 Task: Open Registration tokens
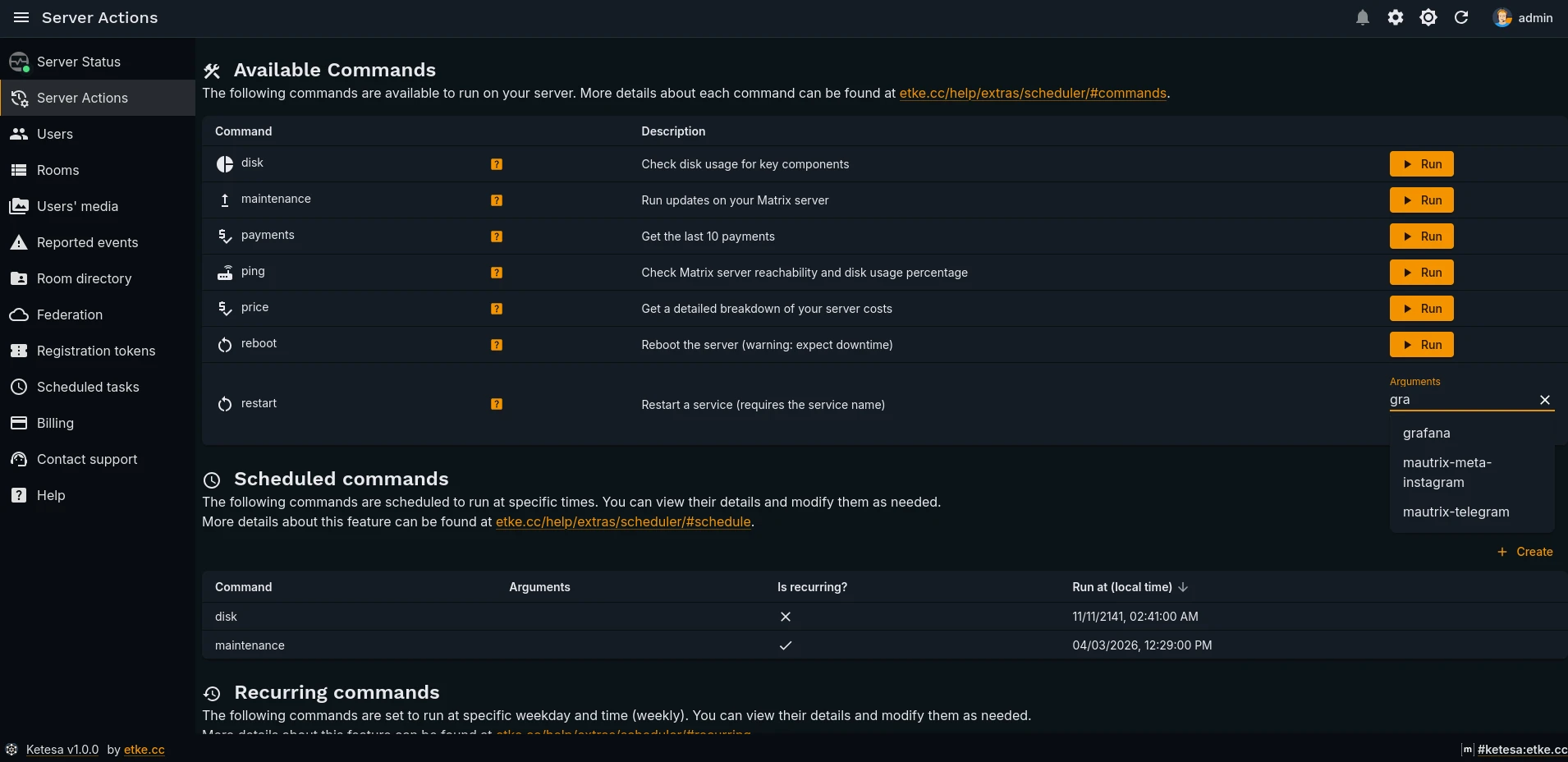(98, 351)
